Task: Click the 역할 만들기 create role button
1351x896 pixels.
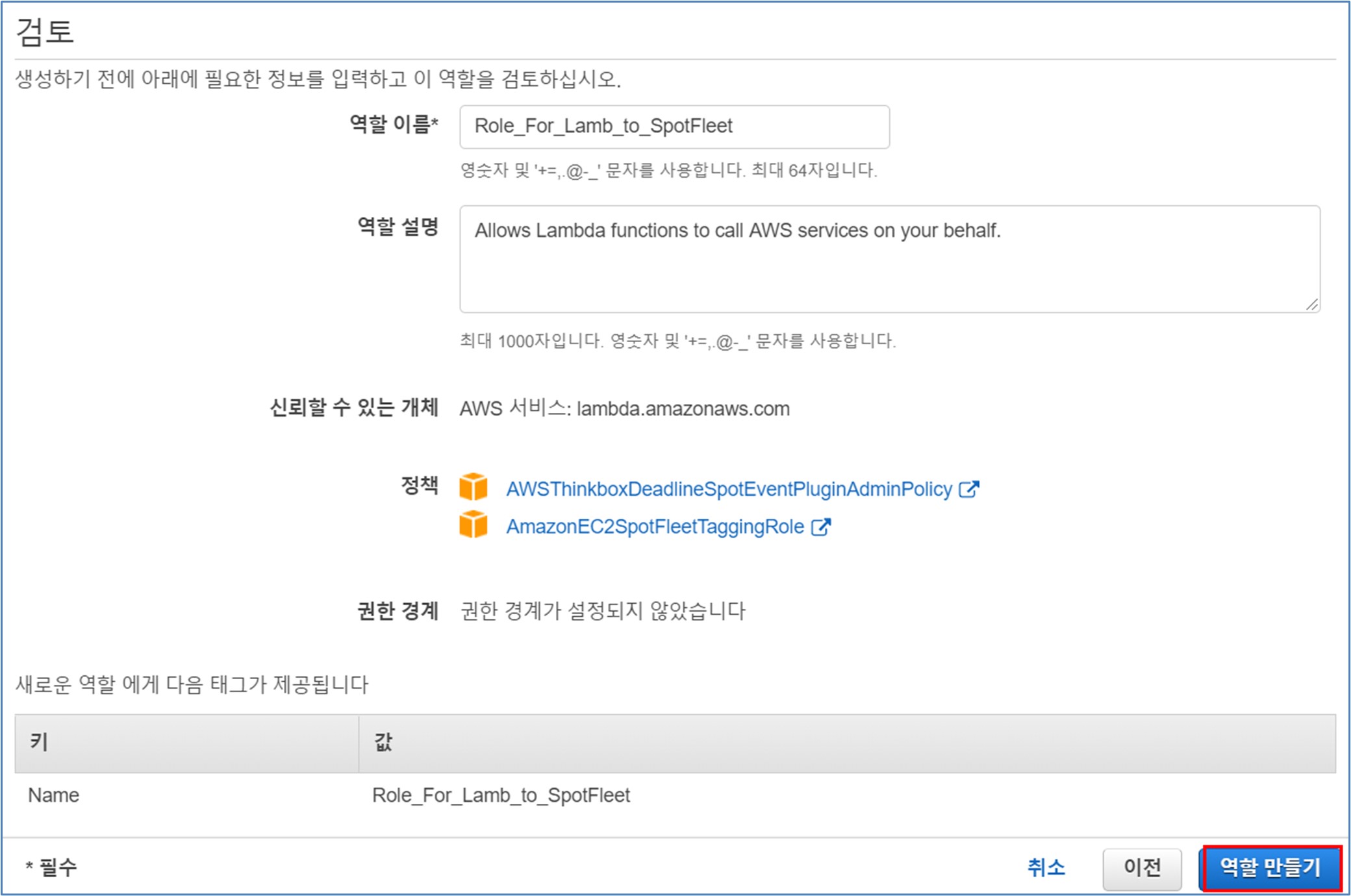Action: (x=1270, y=867)
